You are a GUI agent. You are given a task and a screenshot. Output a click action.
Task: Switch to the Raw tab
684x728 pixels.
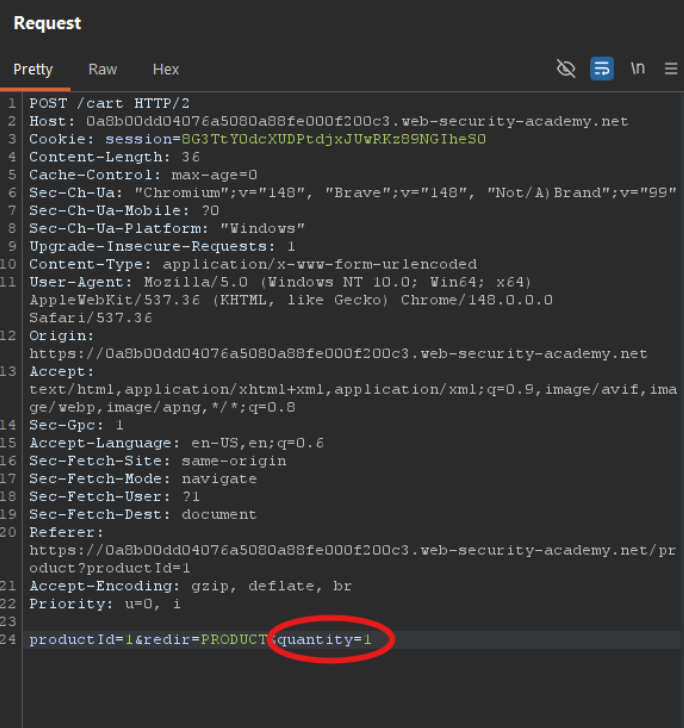coord(103,70)
